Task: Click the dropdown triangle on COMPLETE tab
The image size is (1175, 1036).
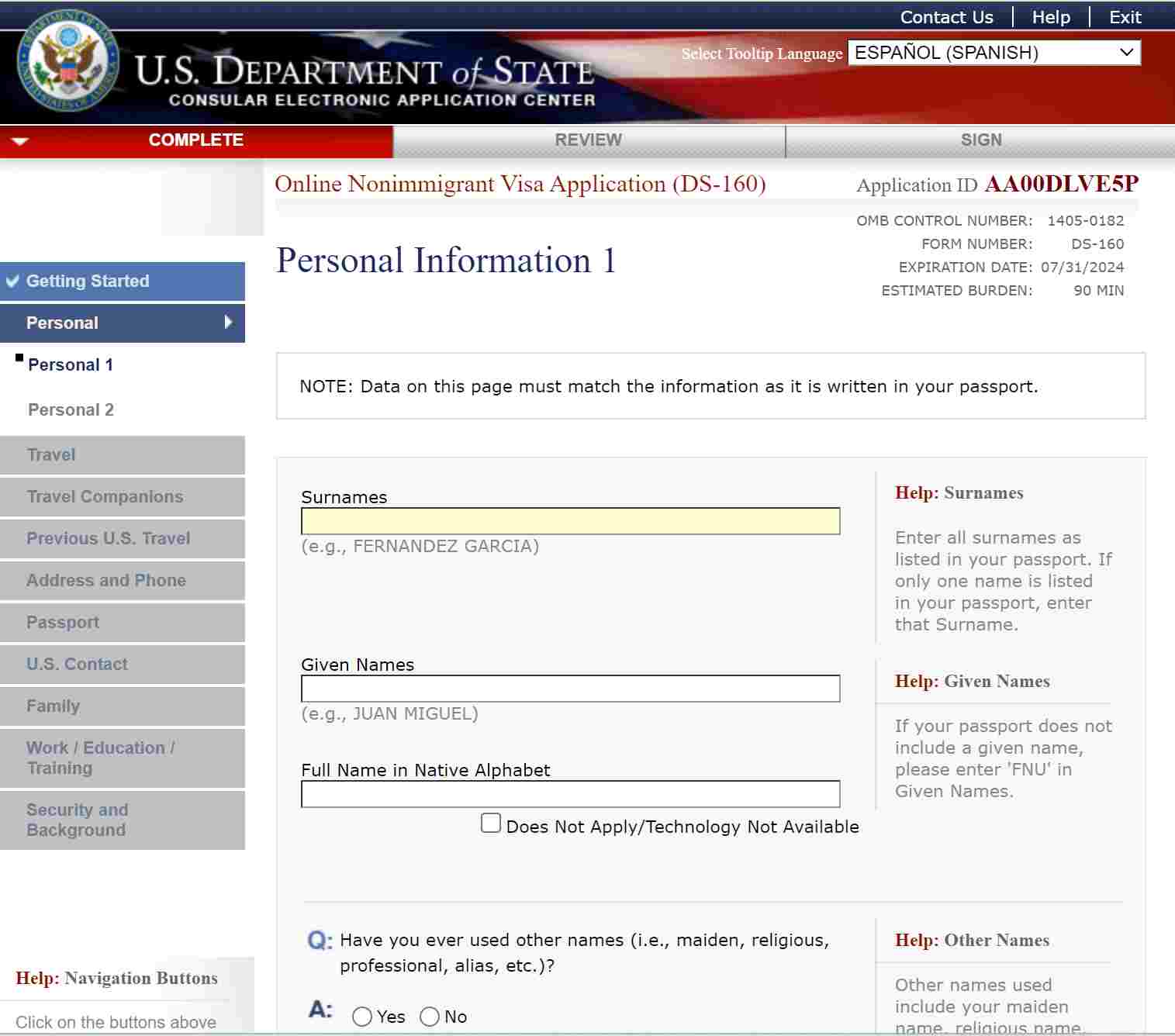Action: click(x=20, y=140)
